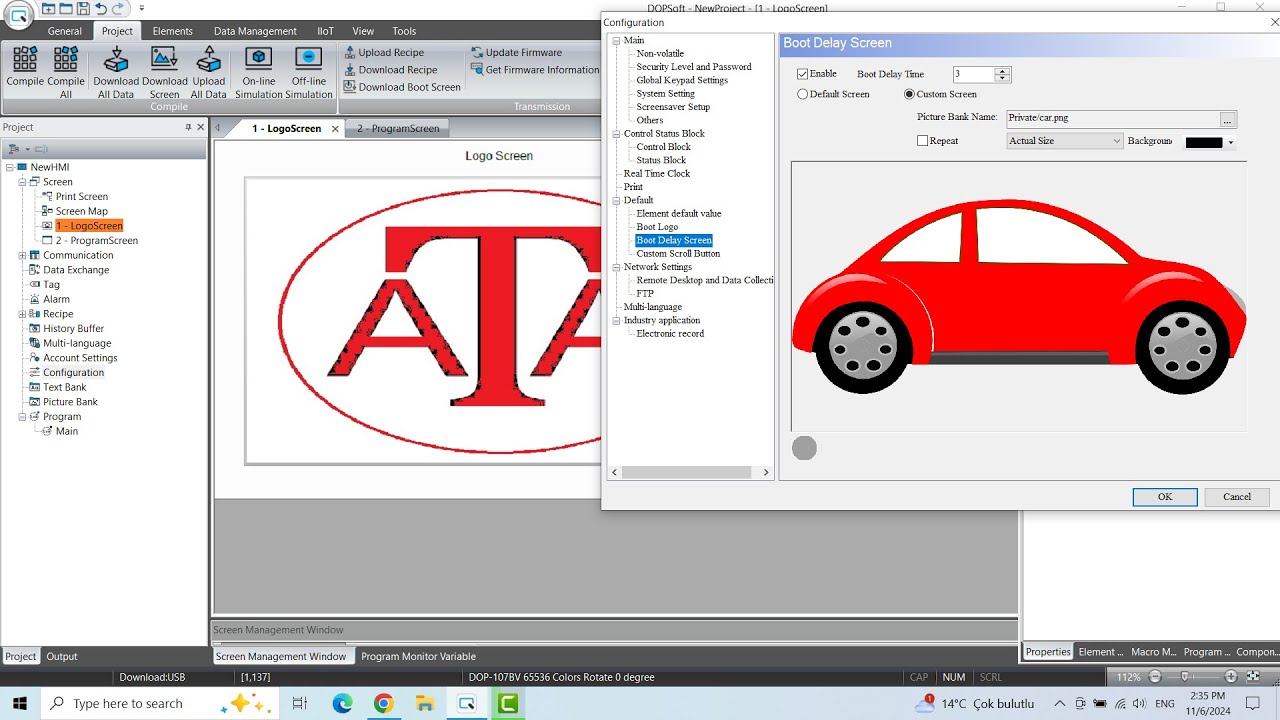Expand the Communication tree node
The height and width of the screenshot is (720, 1280).
point(22,255)
